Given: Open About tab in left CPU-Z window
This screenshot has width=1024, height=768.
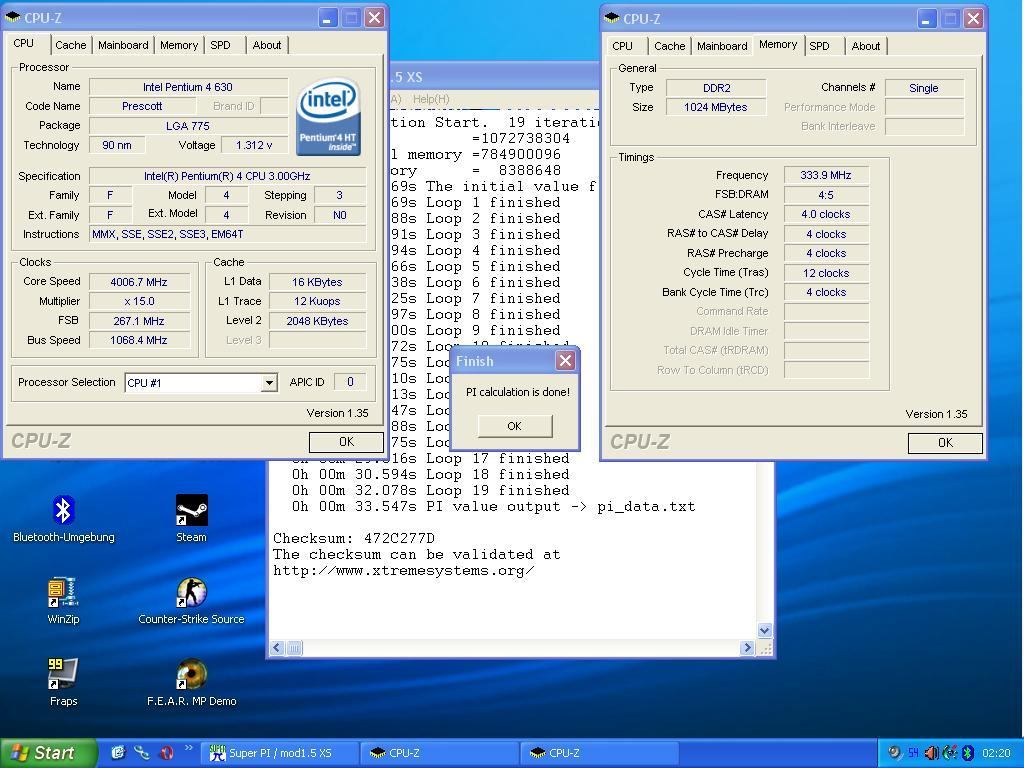Looking at the screenshot, I should [x=266, y=45].
